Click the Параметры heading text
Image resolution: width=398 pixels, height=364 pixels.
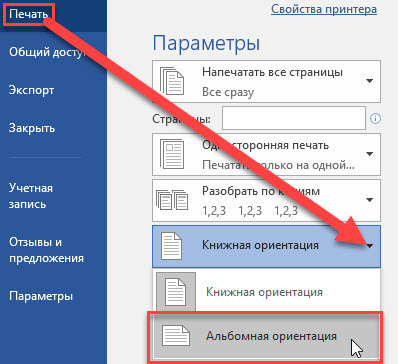coord(206,44)
